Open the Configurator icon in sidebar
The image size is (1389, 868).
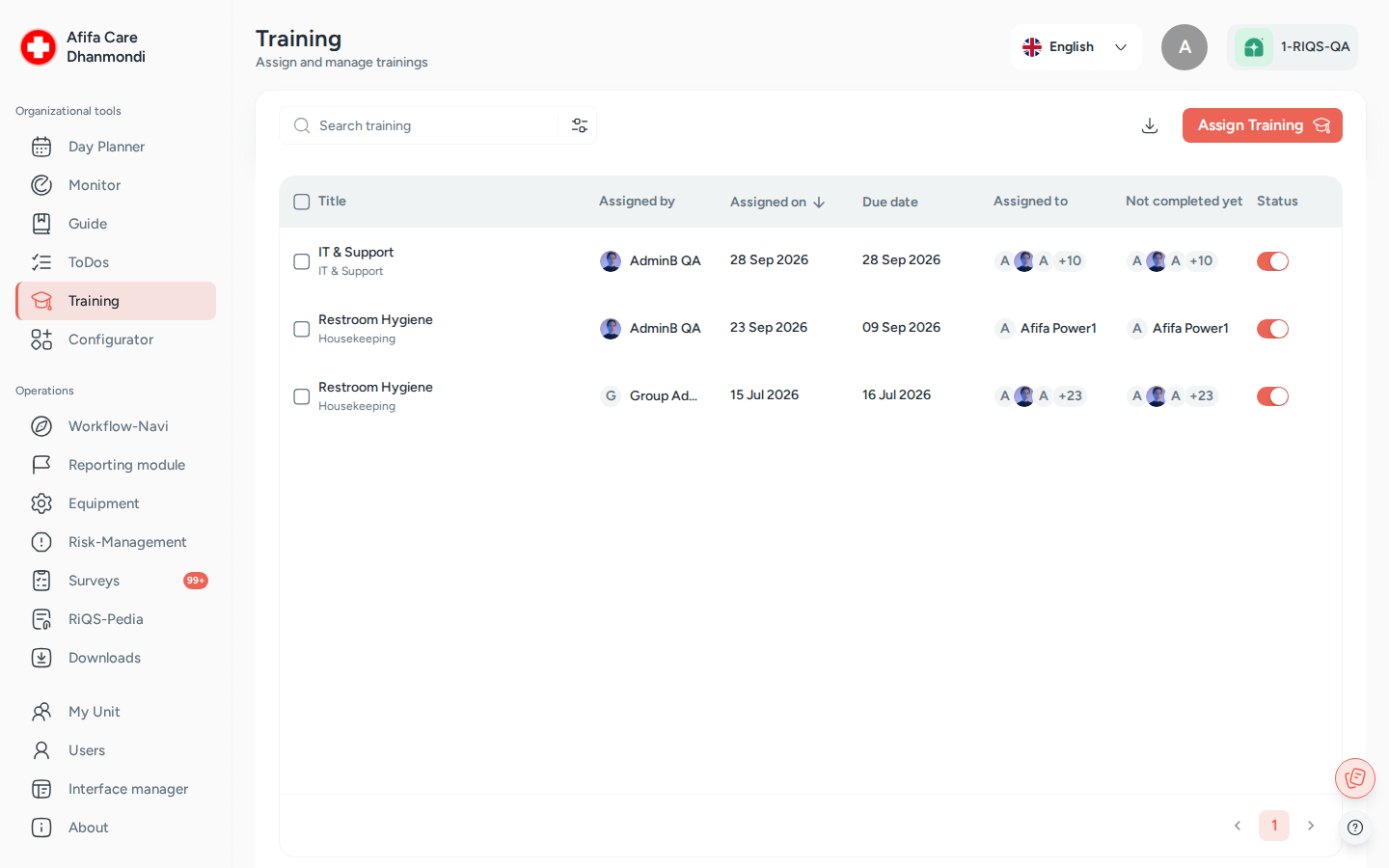[41, 339]
